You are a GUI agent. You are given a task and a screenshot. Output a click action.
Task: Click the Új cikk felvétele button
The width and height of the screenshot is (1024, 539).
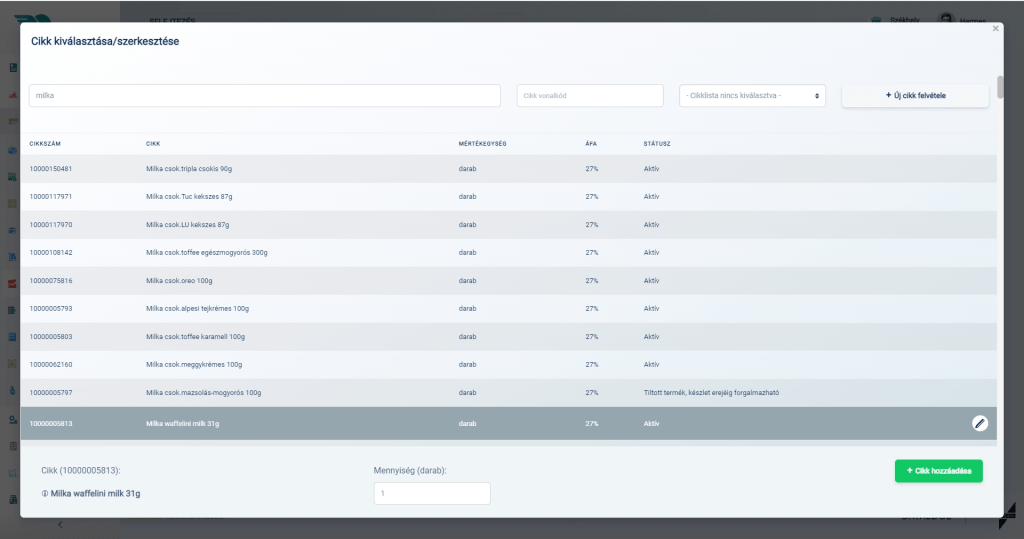[915, 95]
